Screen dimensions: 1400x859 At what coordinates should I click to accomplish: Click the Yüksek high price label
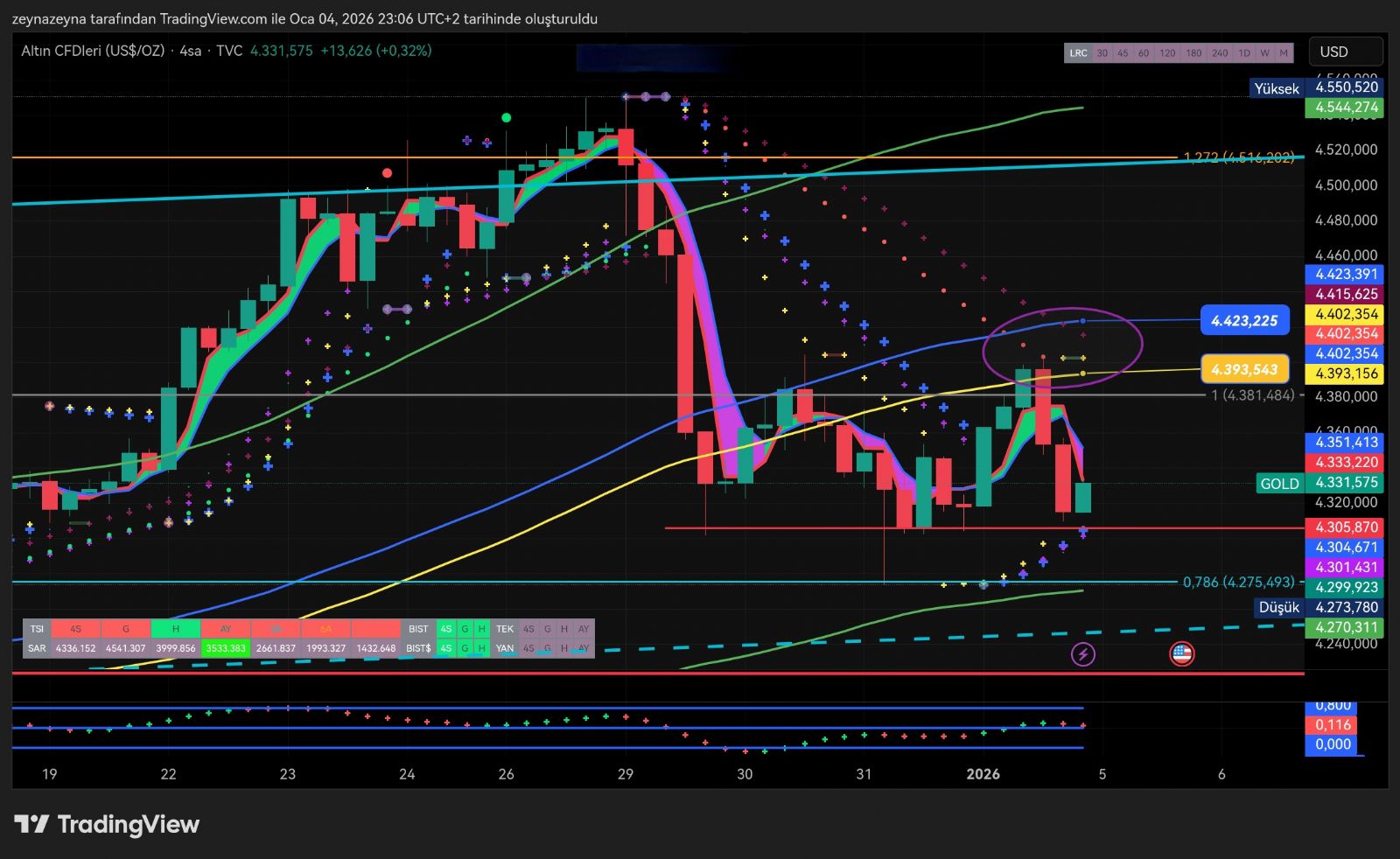click(1276, 88)
